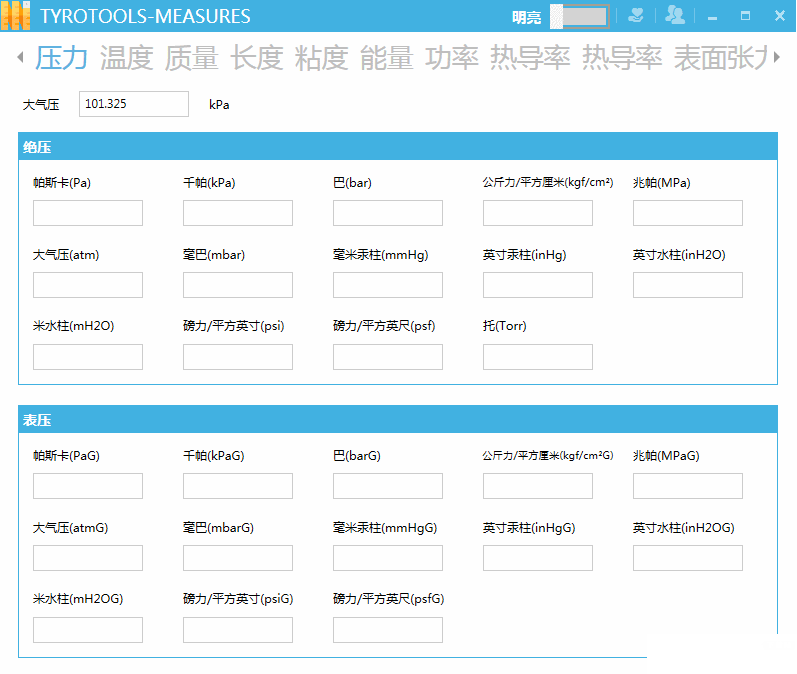The height and width of the screenshot is (674, 797).
Task: Click the 英寸水柱(inH2O) input field
Action: (x=688, y=285)
